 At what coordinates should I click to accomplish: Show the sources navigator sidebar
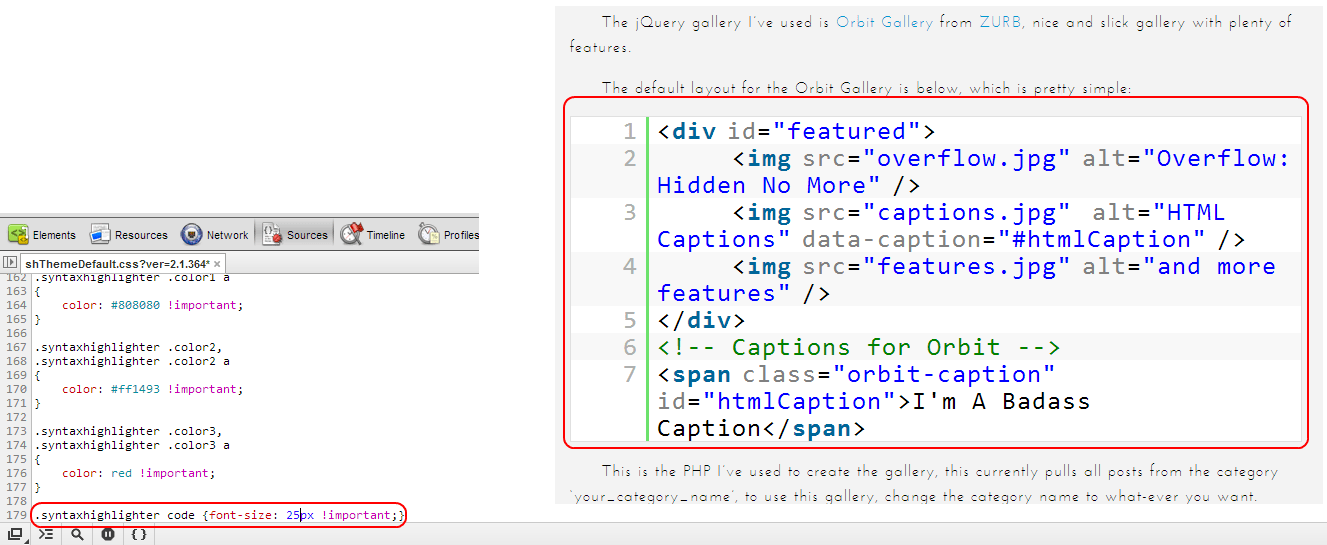point(10,262)
